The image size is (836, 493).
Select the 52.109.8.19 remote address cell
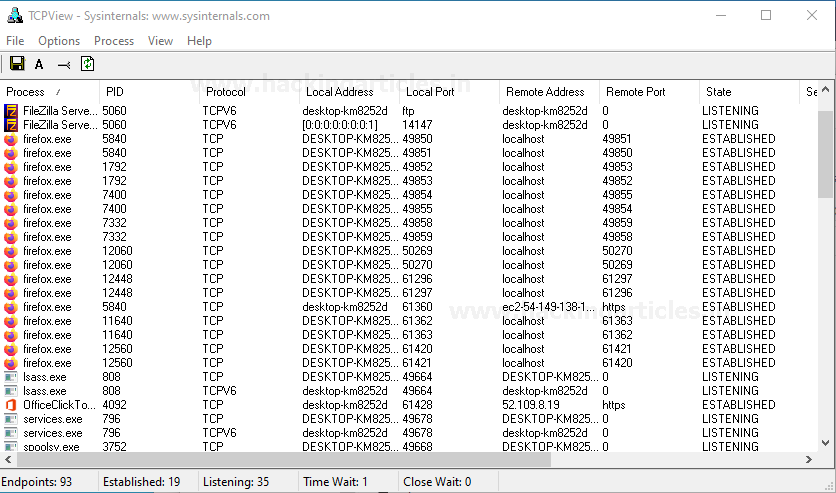coord(530,405)
